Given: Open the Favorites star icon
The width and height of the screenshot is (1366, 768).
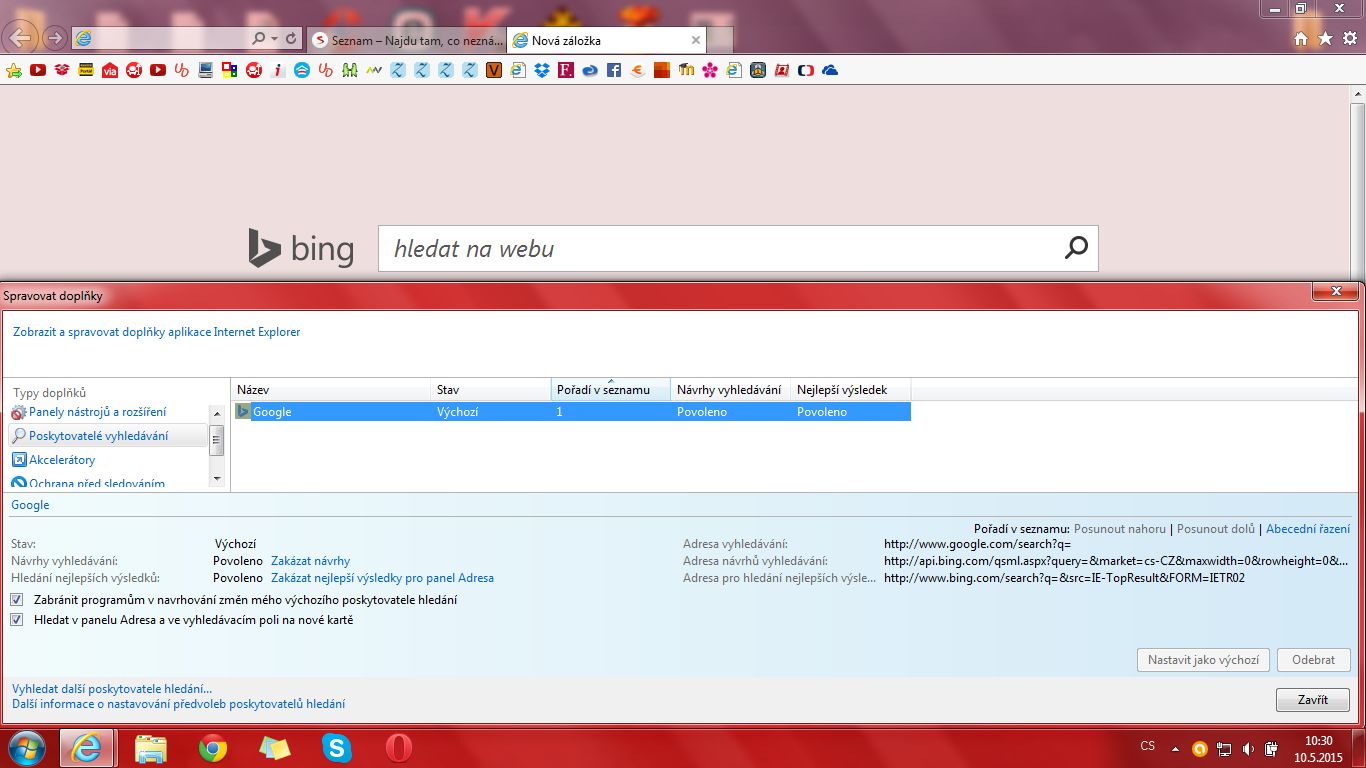Looking at the screenshot, I should pyautogui.click(x=1325, y=39).
